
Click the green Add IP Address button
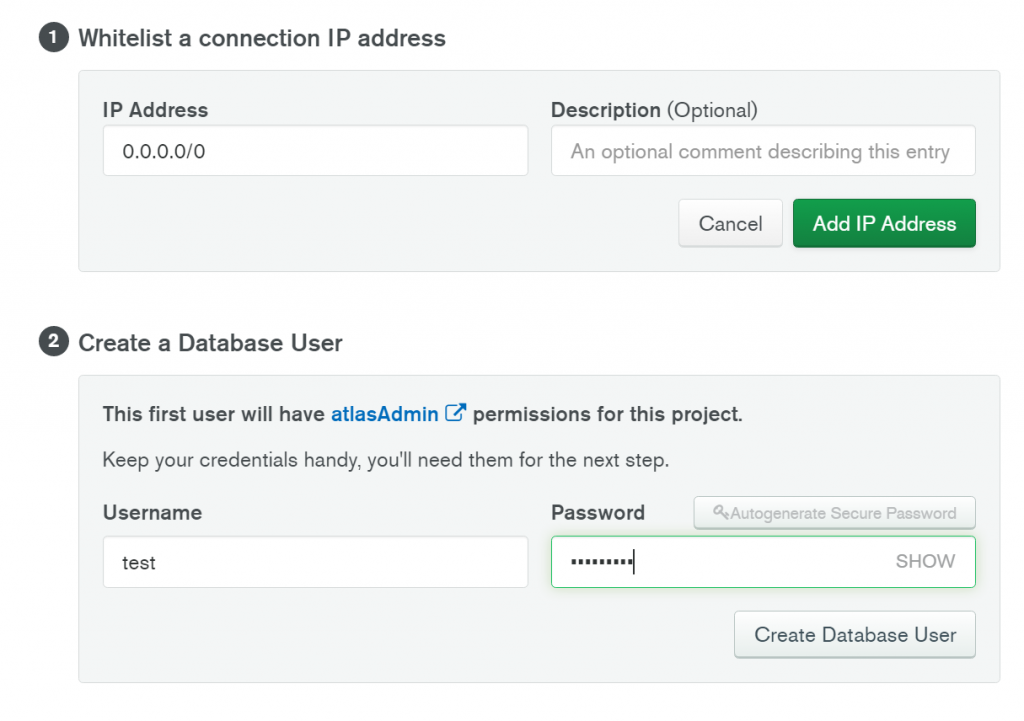[x=884, y=224]
